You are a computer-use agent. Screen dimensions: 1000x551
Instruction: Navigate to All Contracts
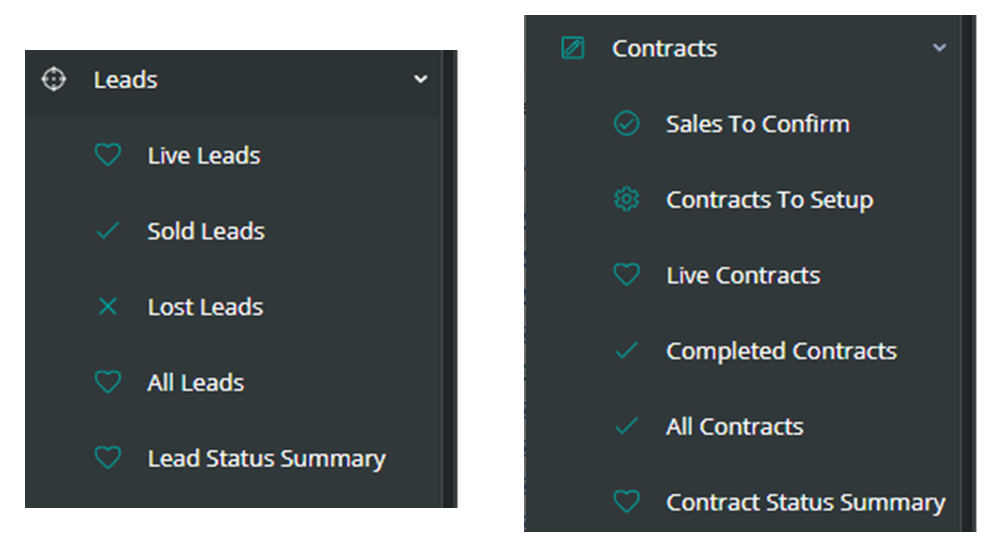pos(735,427)
